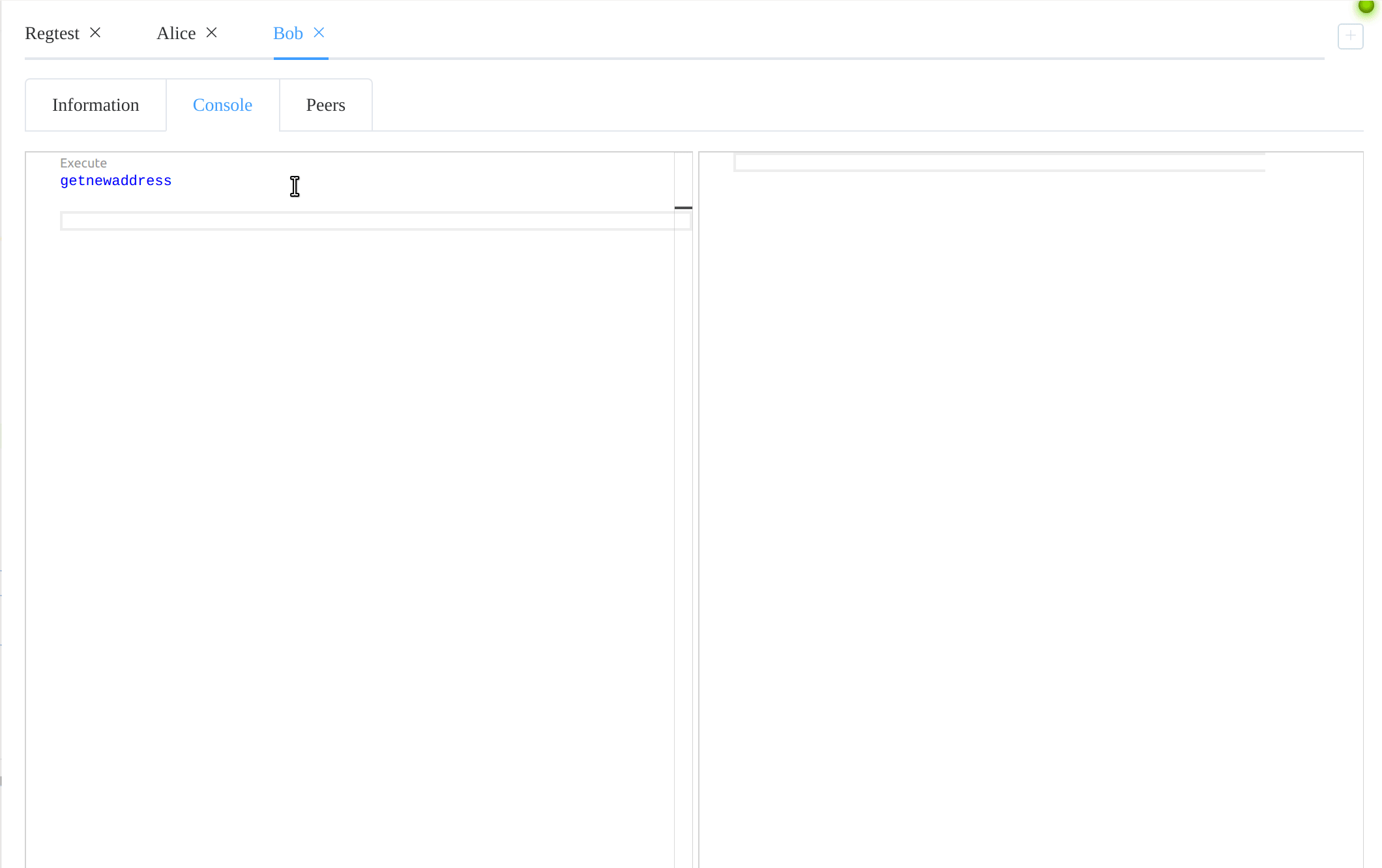Add a new tab with the plus icon
This screenshot has height=868, width=1382.
(1350, 36)
